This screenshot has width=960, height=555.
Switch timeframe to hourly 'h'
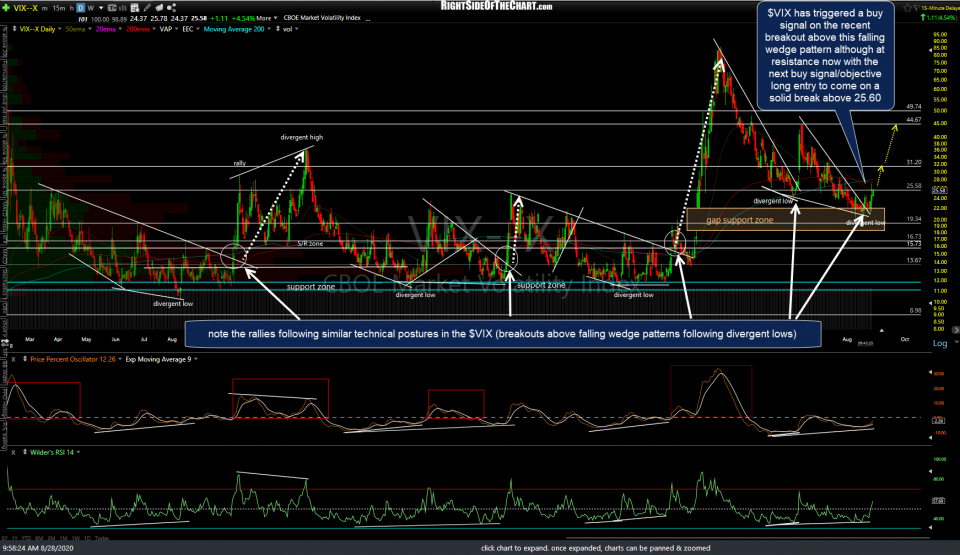tap(72, 8)
